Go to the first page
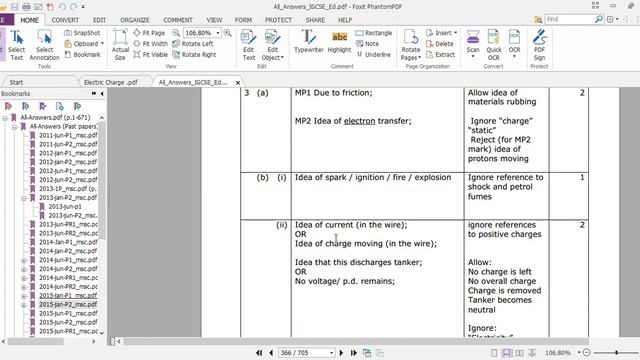Viewport: 640px width, 360px height. click(x=259, y=353)
